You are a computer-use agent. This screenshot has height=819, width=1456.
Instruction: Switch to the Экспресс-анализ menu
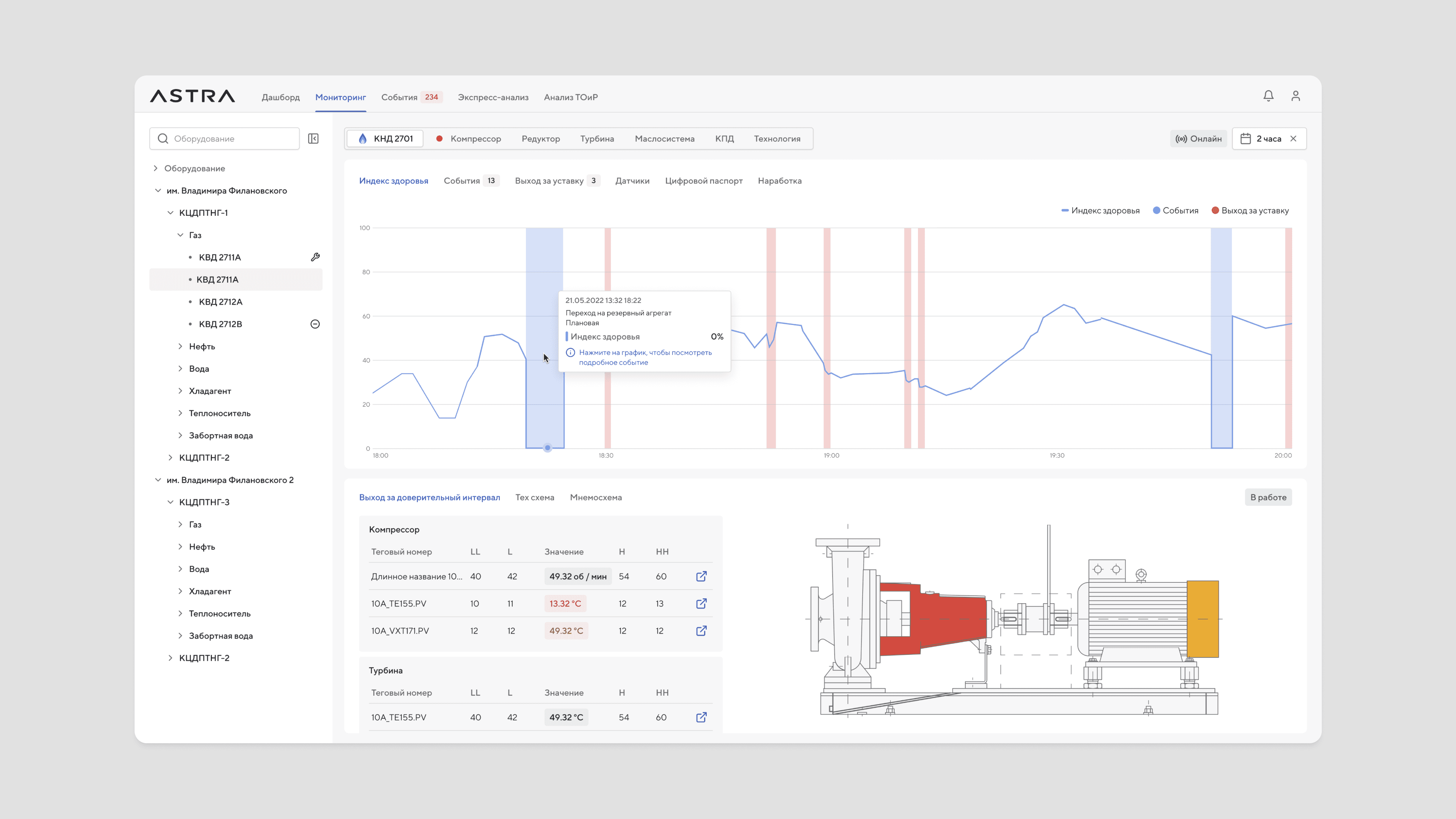[x=493, y=97]
